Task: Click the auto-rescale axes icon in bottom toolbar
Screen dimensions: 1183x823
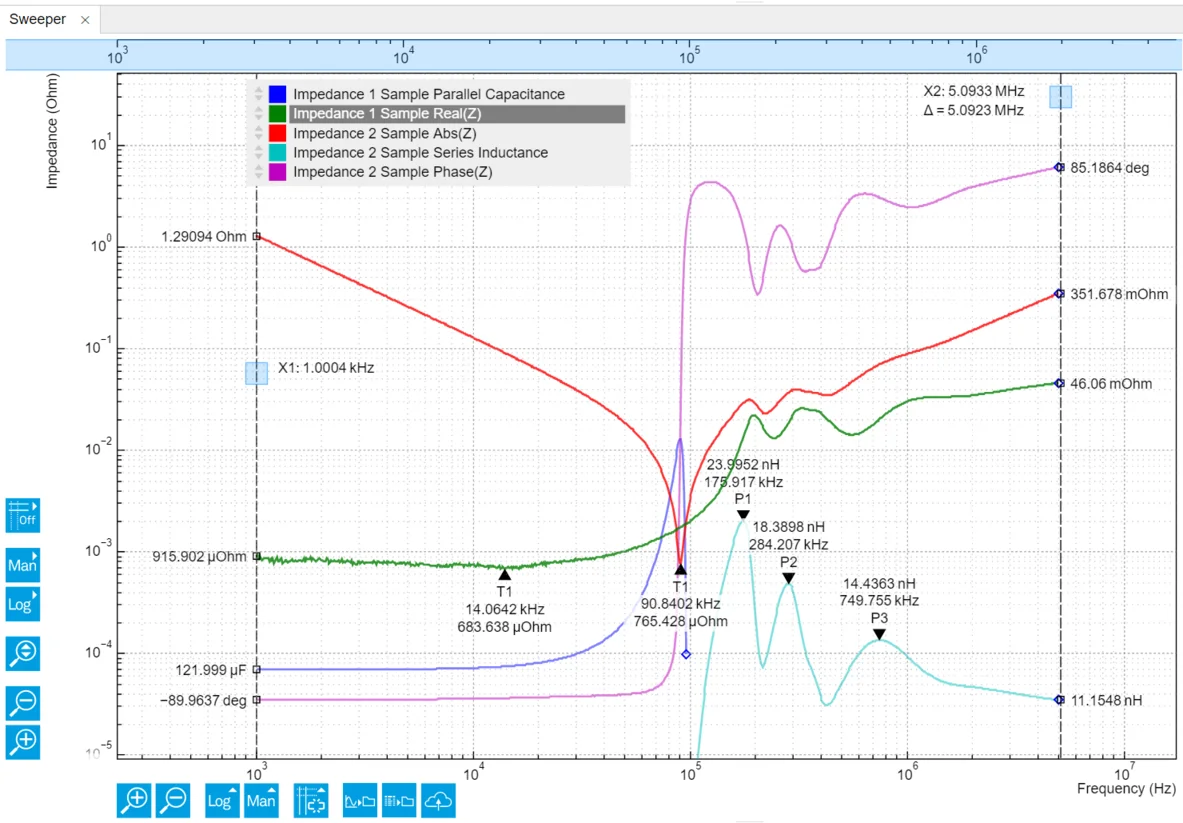Action: pos(310,800)
